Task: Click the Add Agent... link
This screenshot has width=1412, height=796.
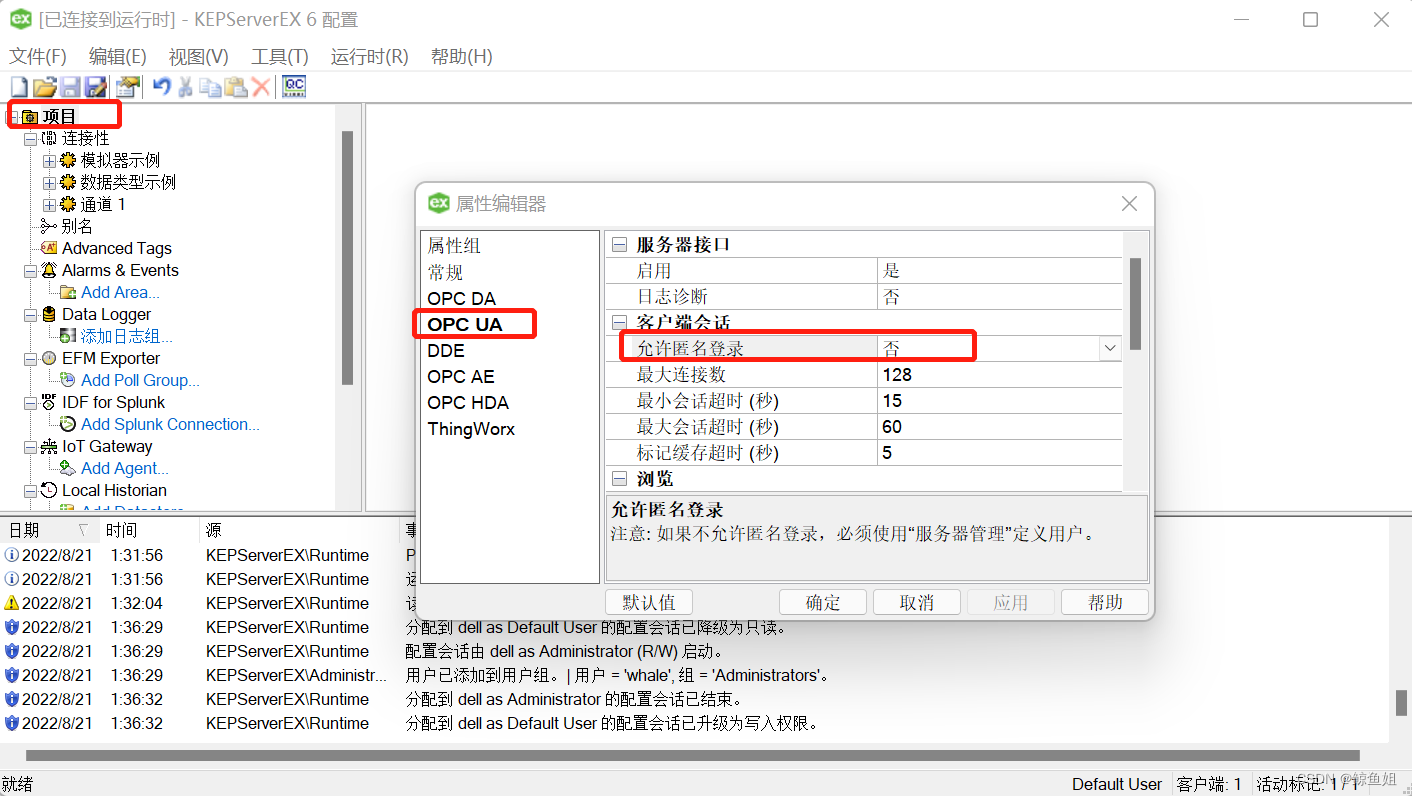Action: click(x=125, y=468)
